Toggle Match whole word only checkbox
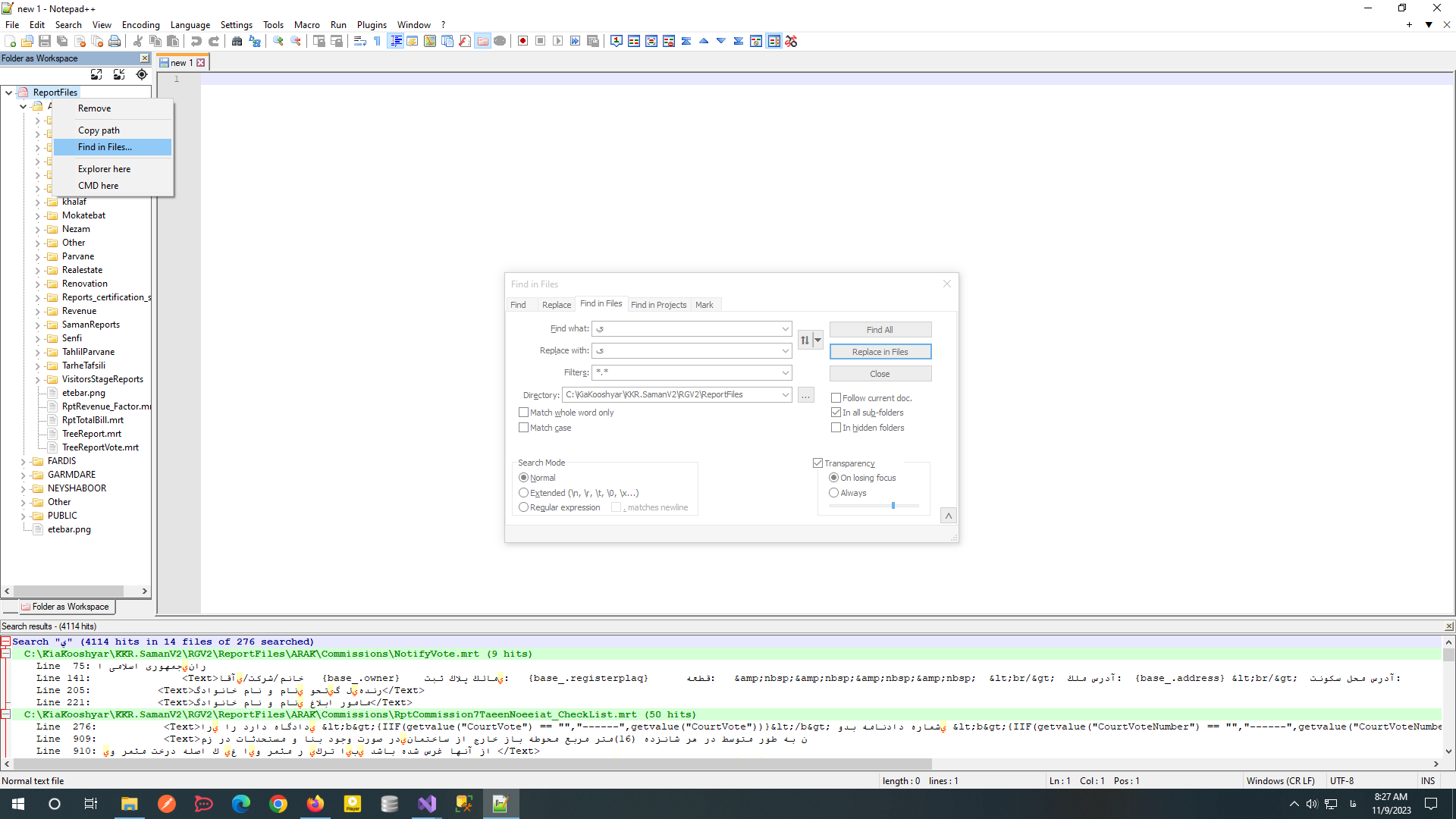 [523, 413]
